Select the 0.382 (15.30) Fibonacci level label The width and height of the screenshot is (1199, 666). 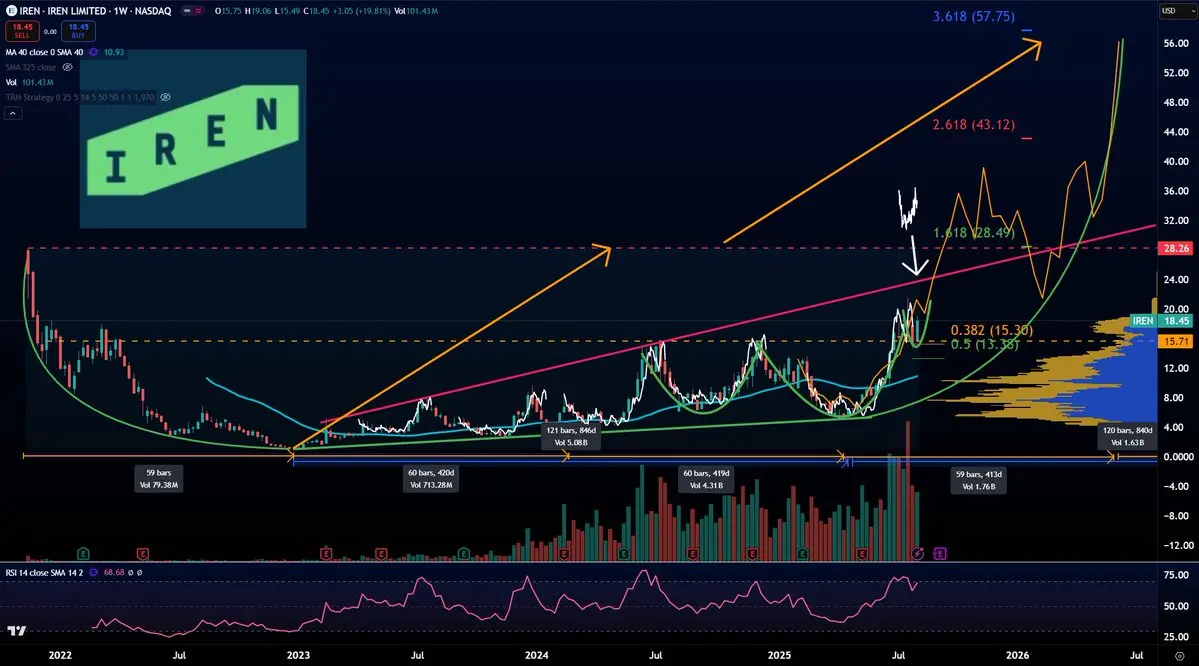pyautogui.click(x=991, y=330)
